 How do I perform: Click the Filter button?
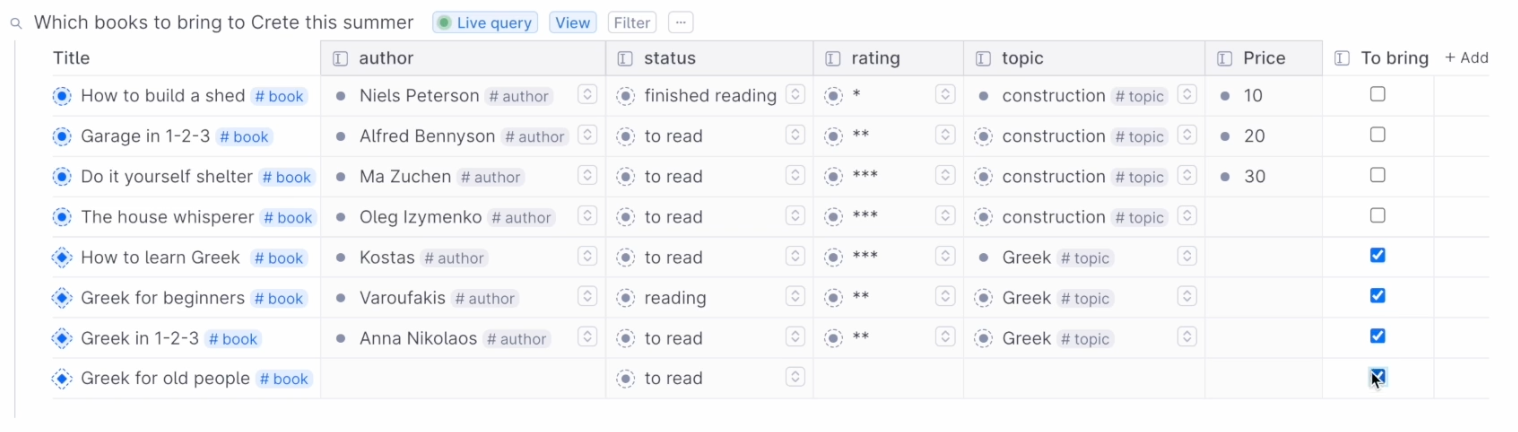pyautogui.click(x=632, y=23)
